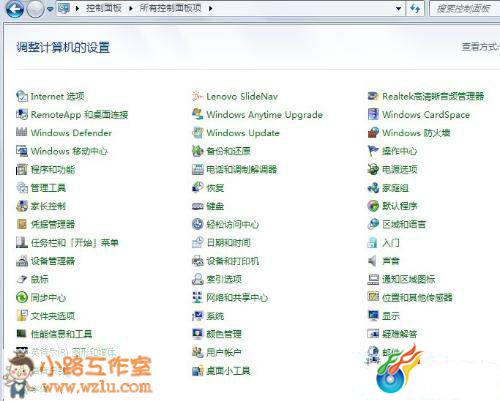Select the 所有控制面板项 breadcrumb segment
This screenshot has width=500, height=401.
(x=170, y=8)
